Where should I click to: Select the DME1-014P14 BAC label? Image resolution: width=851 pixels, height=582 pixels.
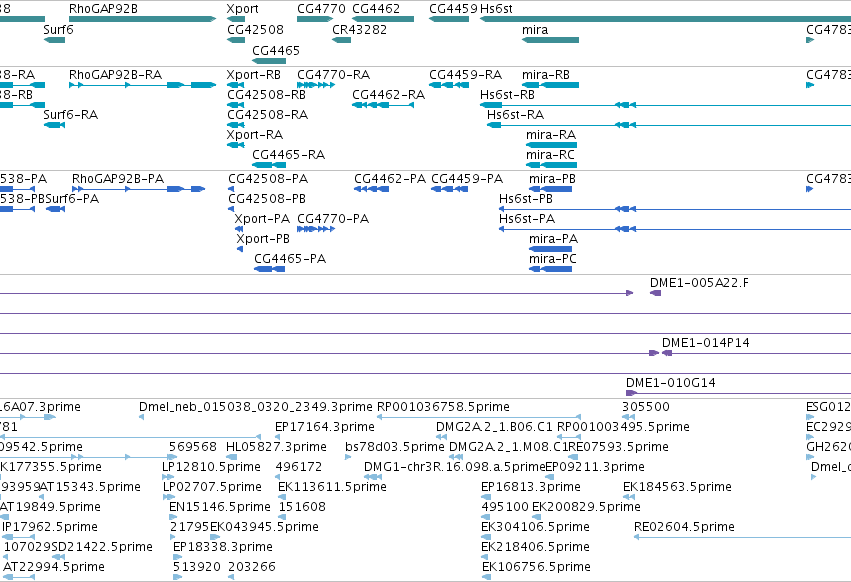(706, 343)
